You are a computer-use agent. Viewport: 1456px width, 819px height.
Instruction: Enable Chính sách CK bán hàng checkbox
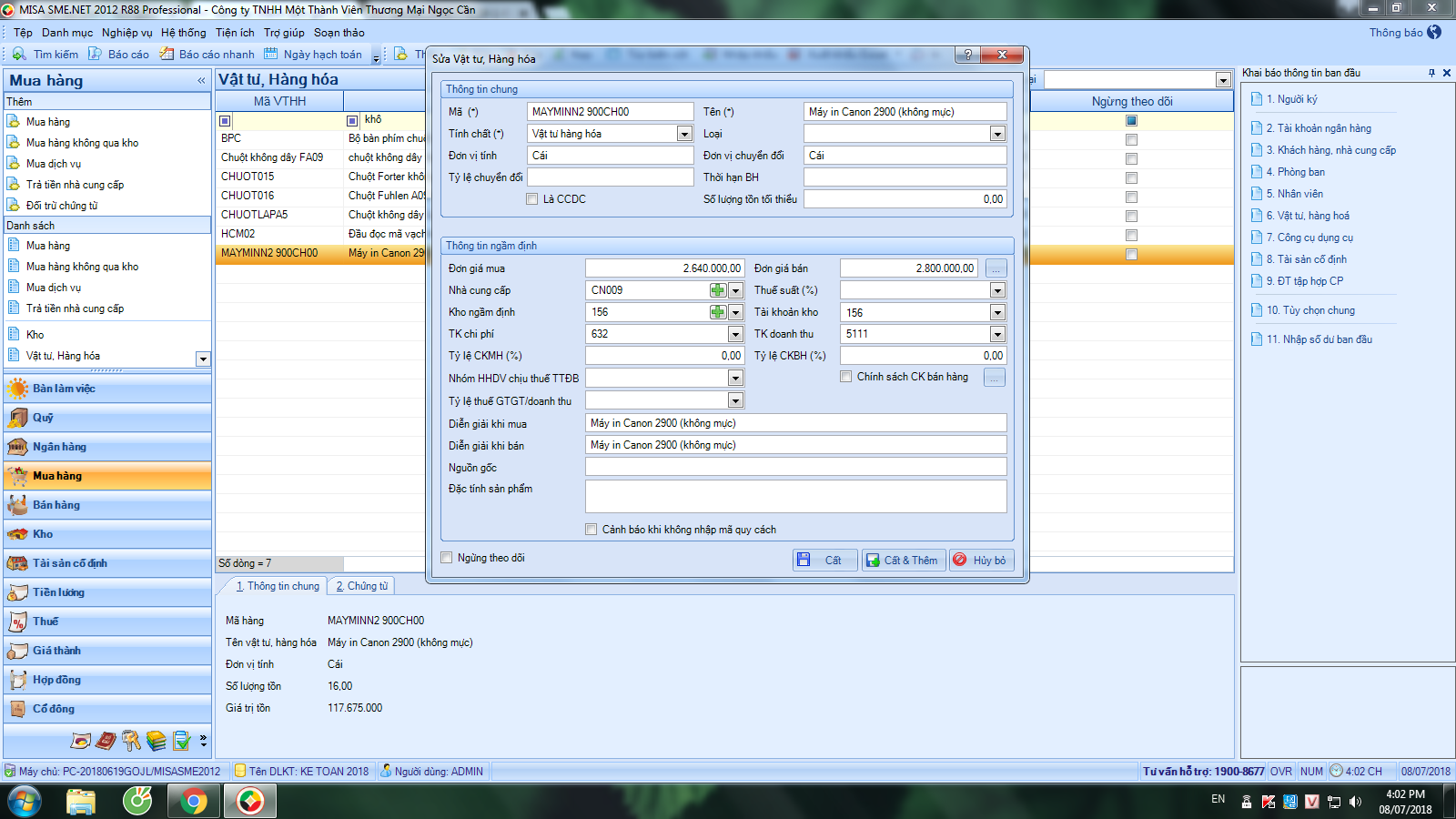click(x=846, y=377)
